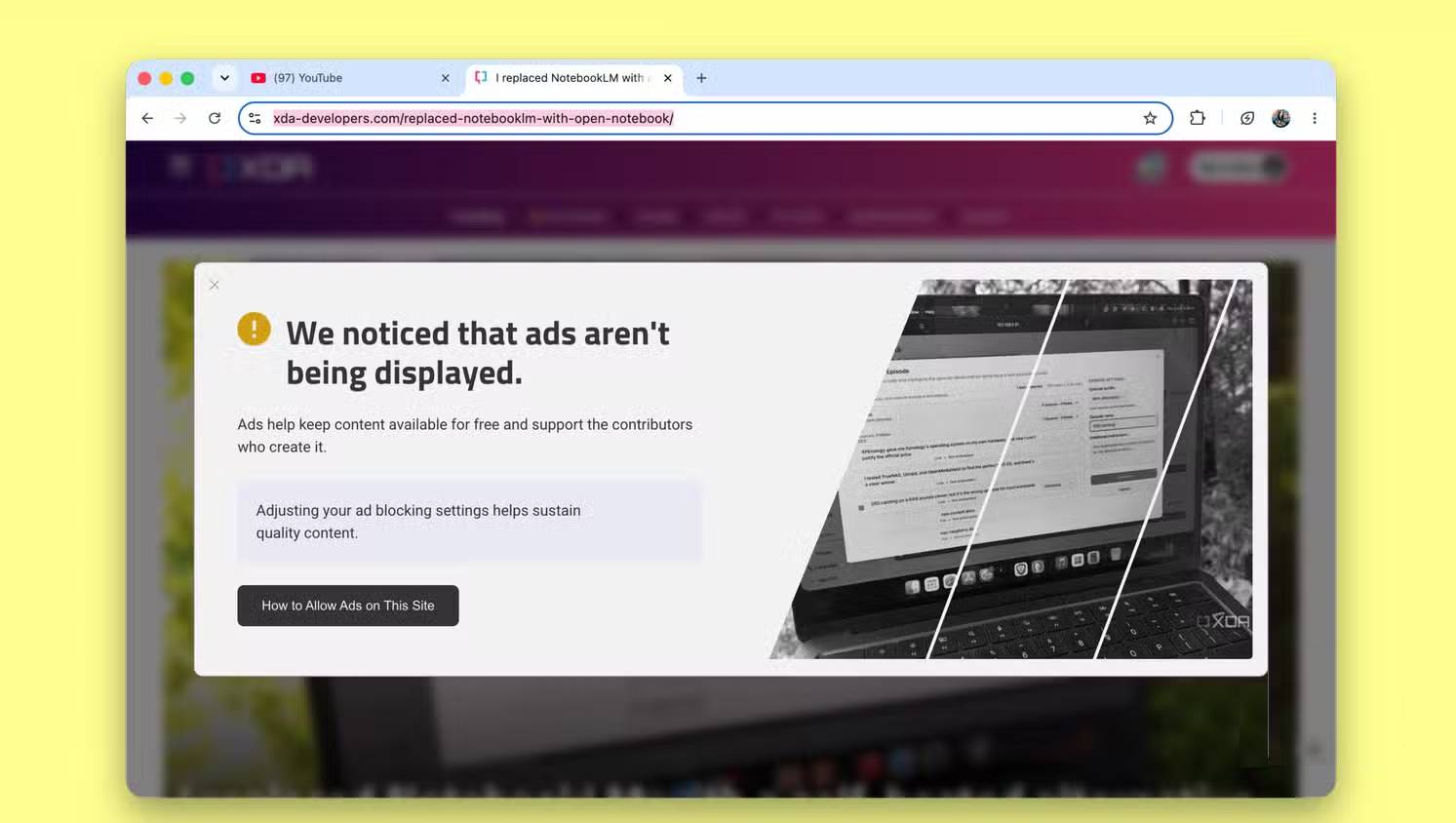Click 'How to Allow Ads on This Site'

click(x=348, y=606)
